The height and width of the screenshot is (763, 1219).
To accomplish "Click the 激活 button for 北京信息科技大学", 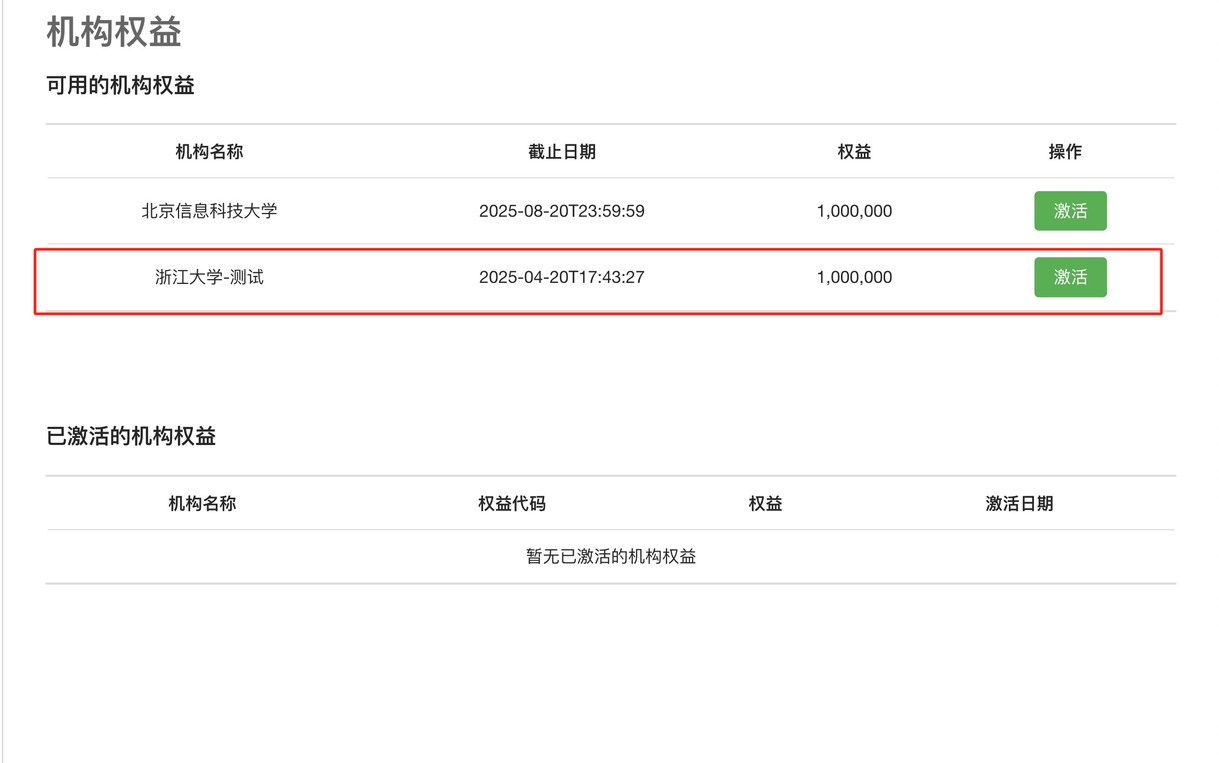I will [x=1070, y=211].
